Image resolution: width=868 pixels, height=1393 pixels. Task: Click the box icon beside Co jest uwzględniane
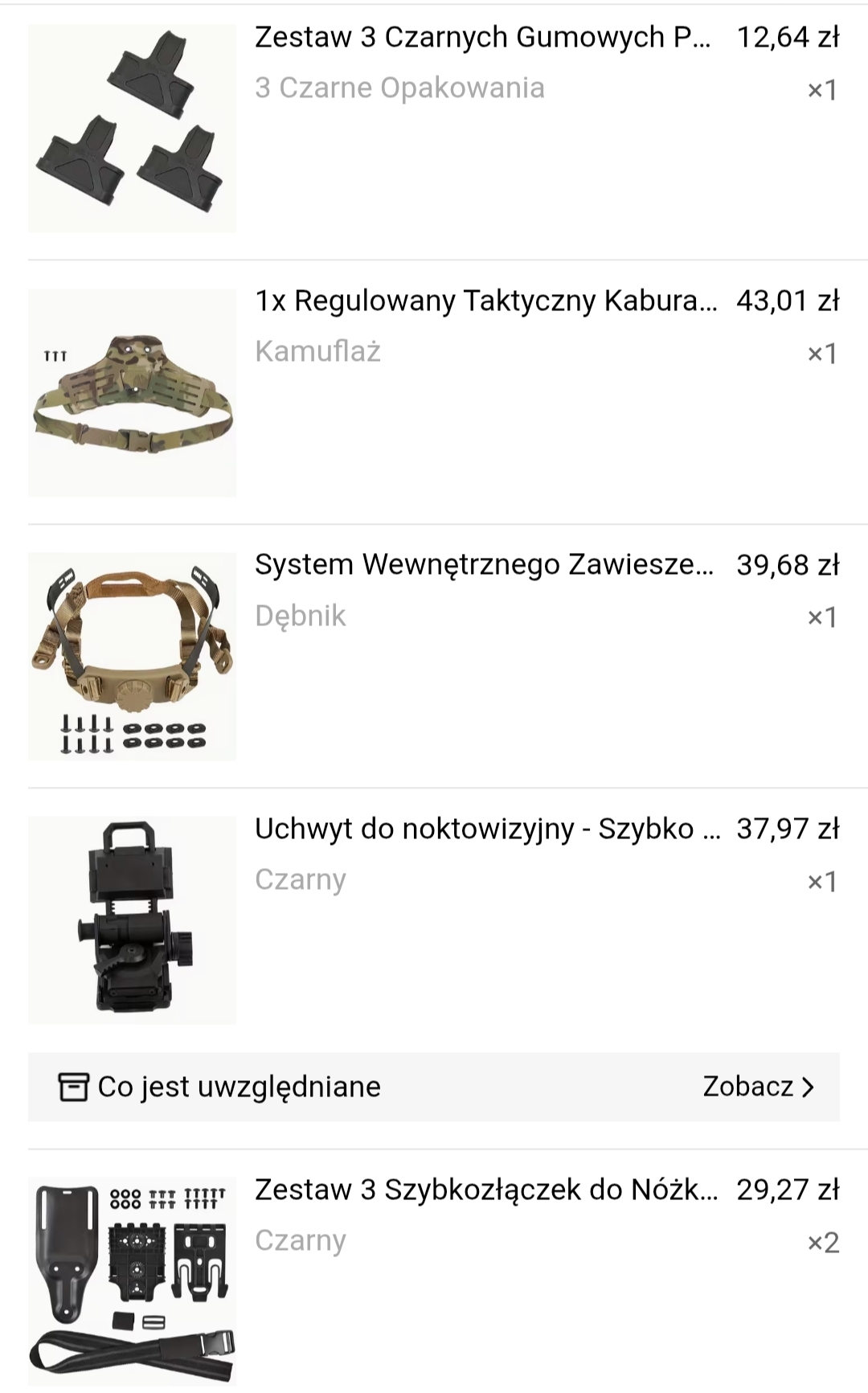click(x=73, y=1087)
